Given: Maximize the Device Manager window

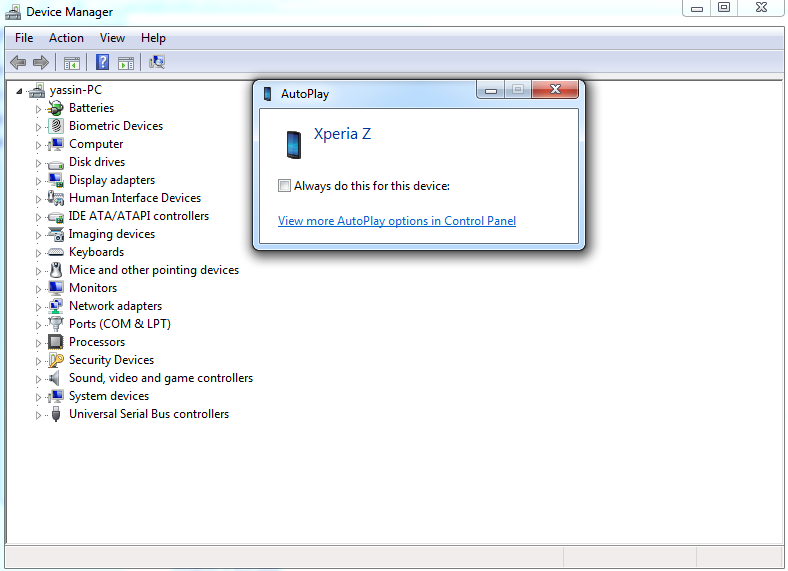Looking at the screenshot, I should click(x=724, y=8).
